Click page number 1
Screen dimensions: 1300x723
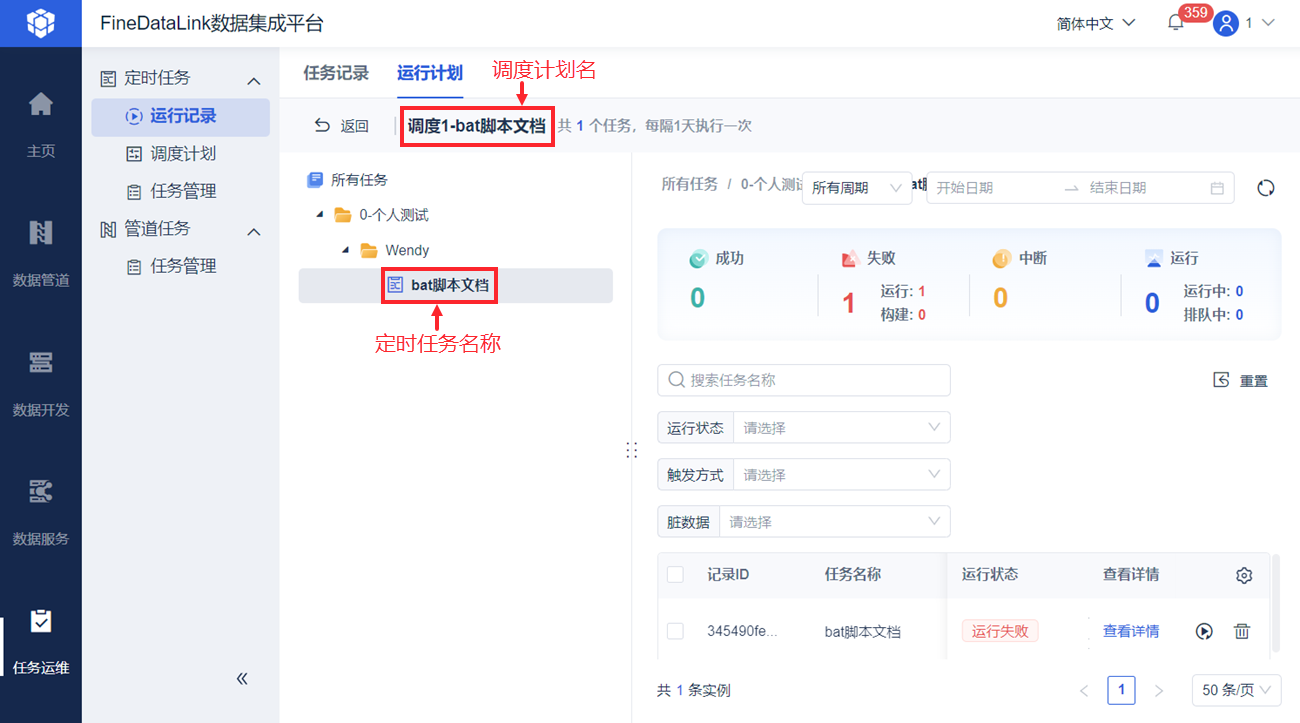1121,690
